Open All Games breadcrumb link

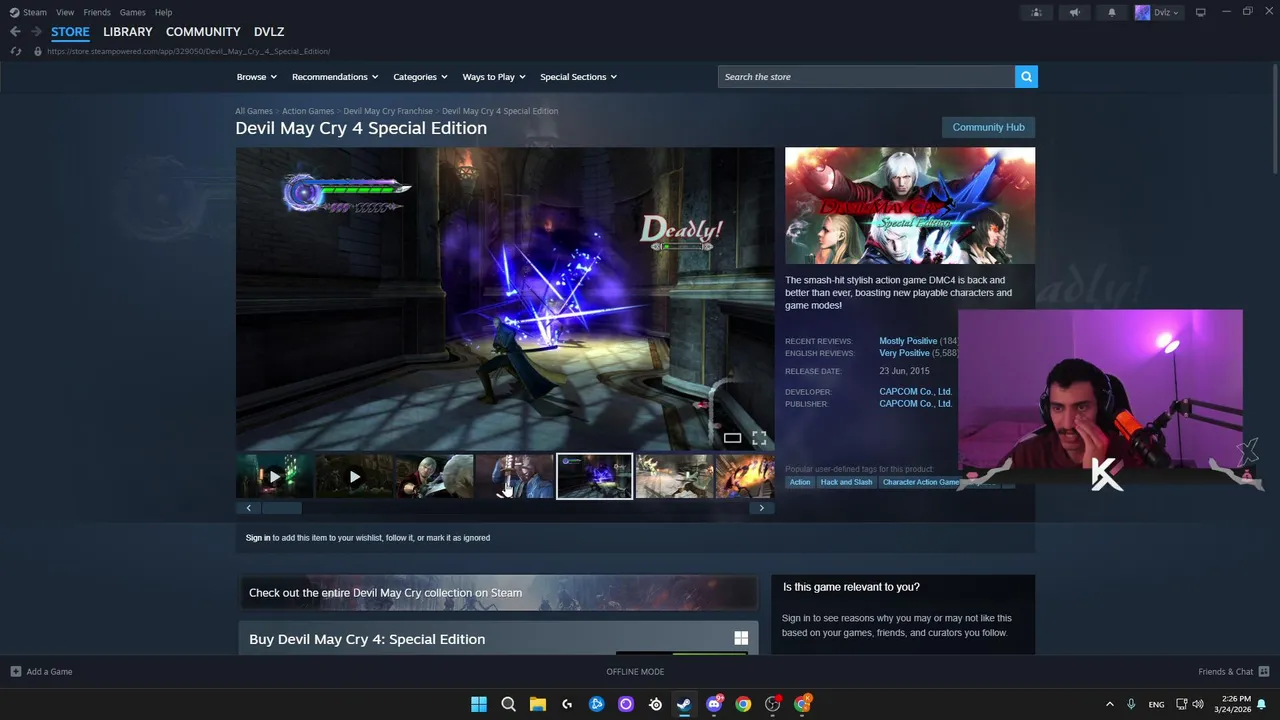pos(254,111)
